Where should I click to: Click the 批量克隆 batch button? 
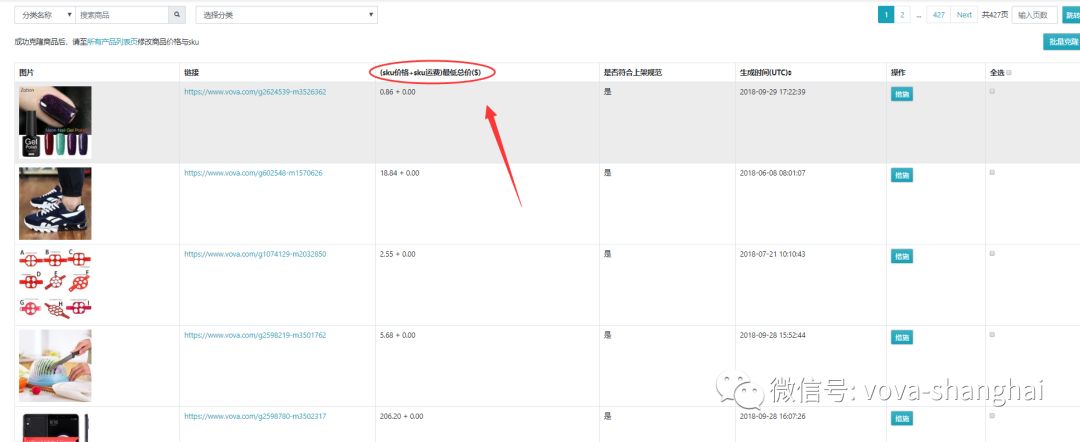(x=1061, y=42)
